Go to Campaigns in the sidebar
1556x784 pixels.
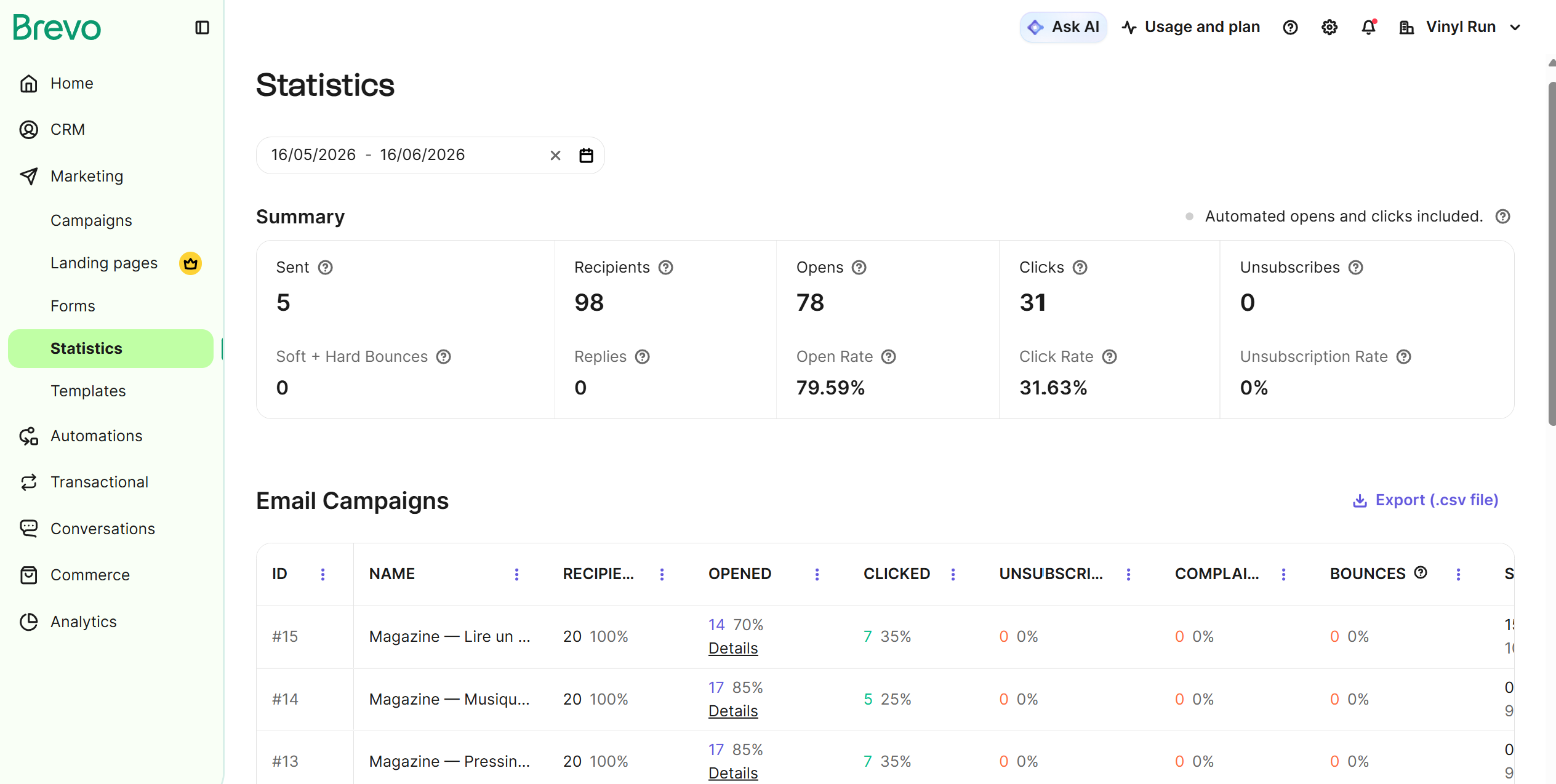click(91, 220)
